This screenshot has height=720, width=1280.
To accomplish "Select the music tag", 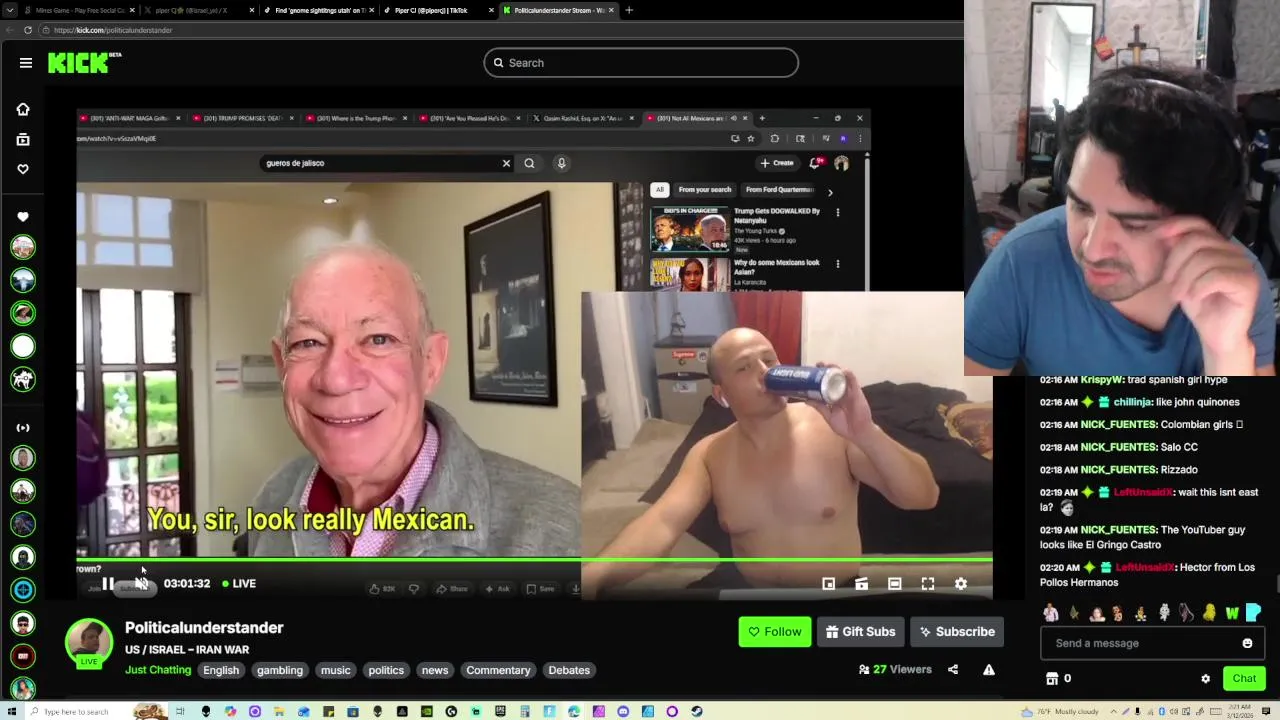I will click(336, 670).
